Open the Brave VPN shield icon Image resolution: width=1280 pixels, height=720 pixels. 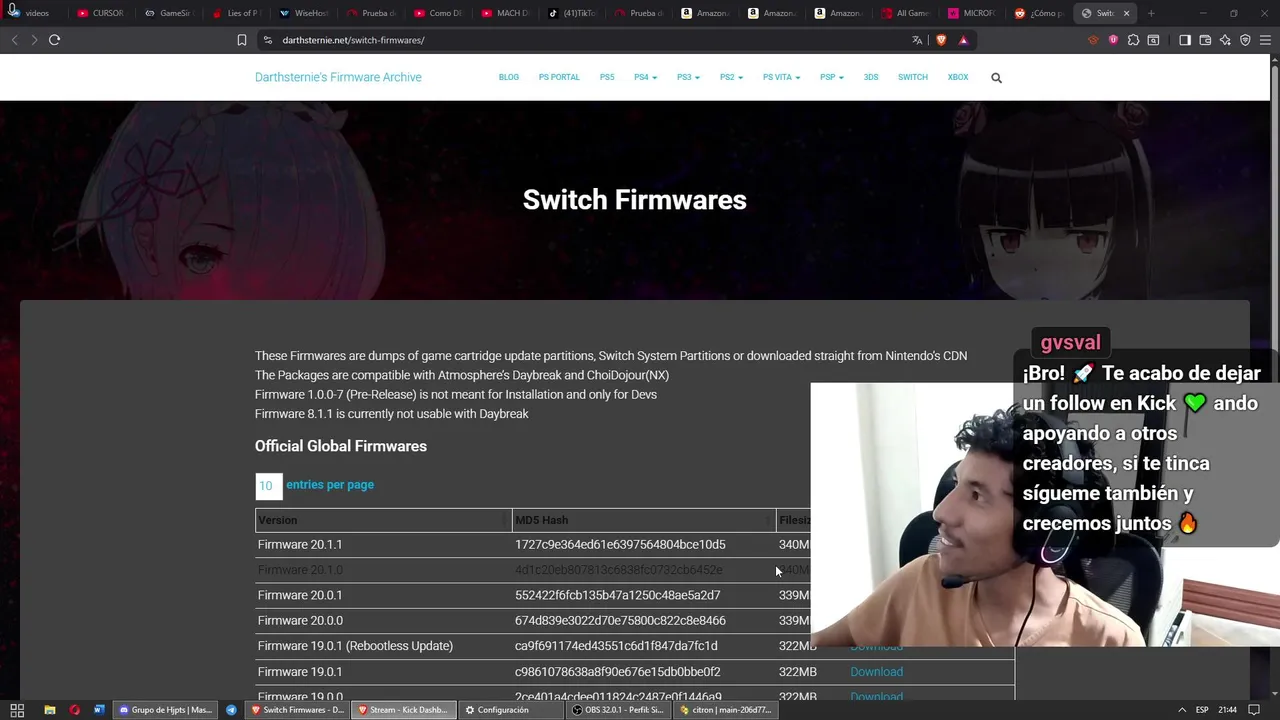pyautogui.click(x=1245, y=40)
